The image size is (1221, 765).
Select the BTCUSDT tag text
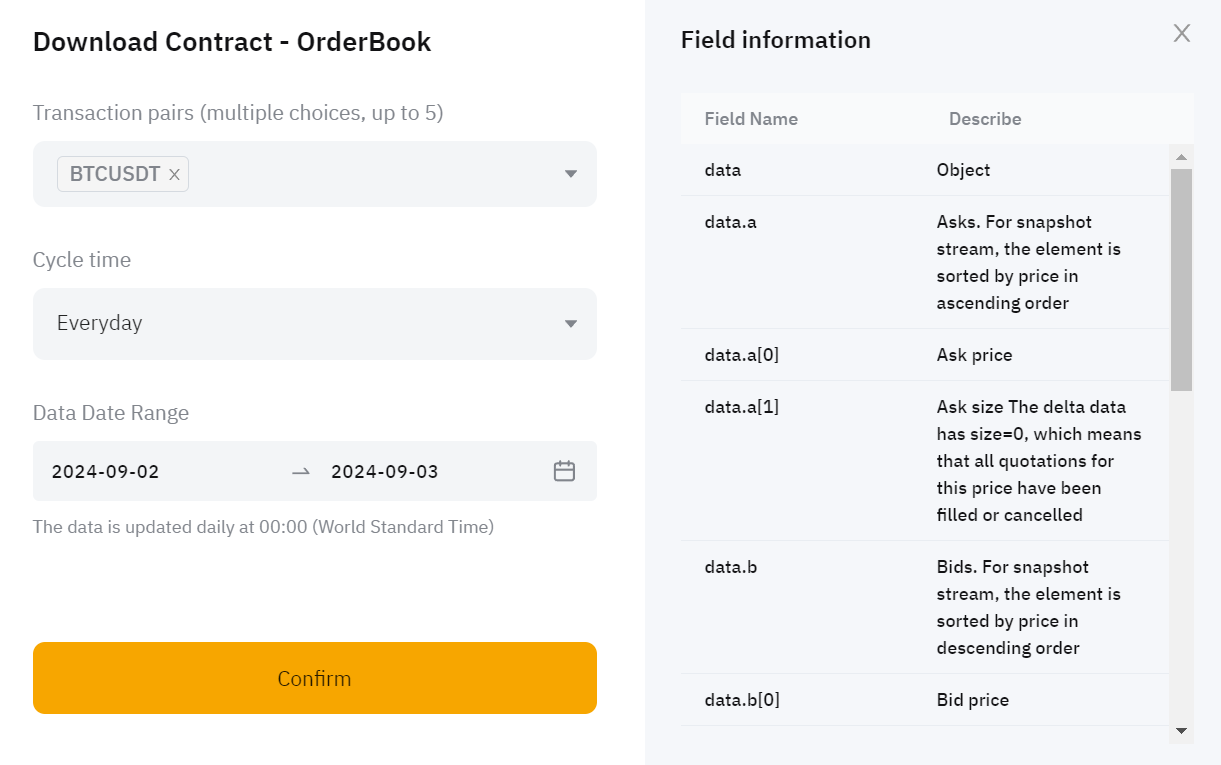(x=115, y=174)
